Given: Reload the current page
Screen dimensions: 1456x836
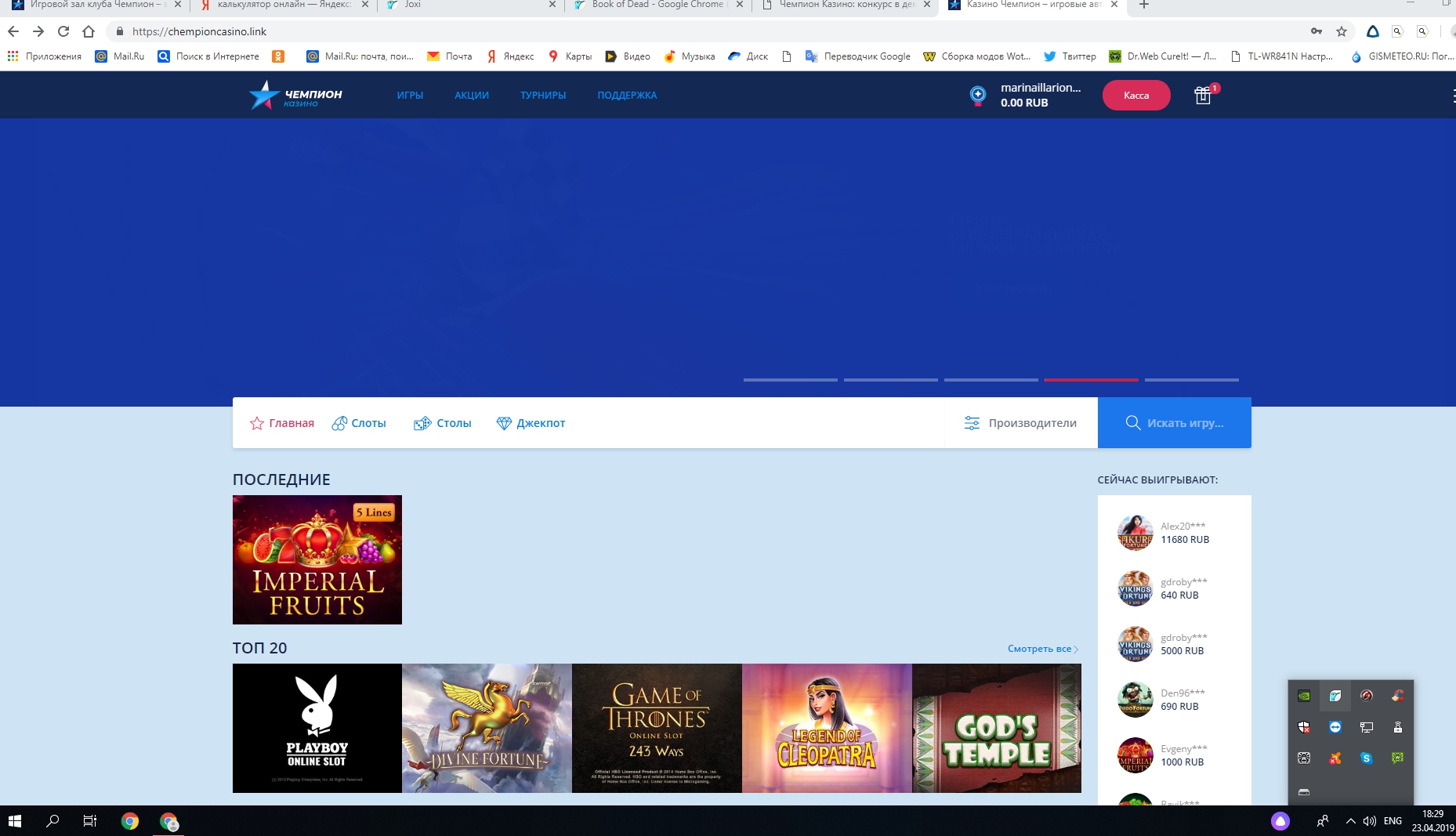Looking at the screenshot, I should coord(63,31).
